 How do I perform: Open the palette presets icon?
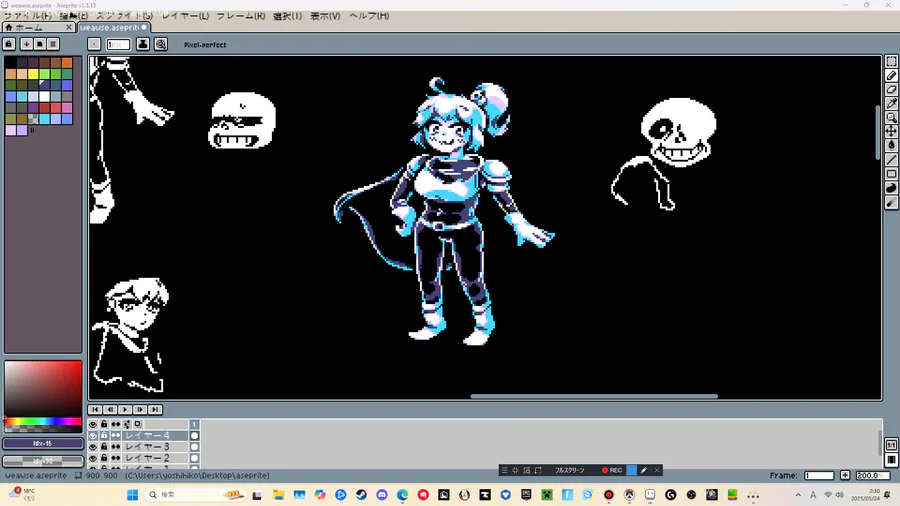click(40, 44)
